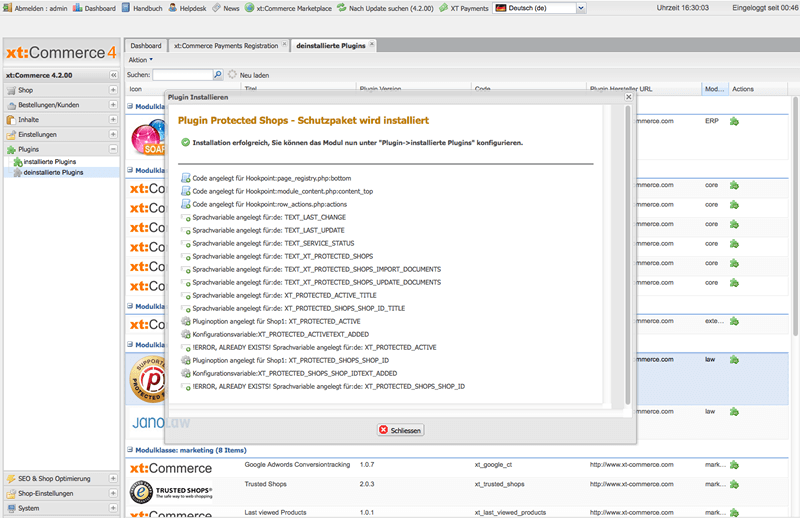
Task: Open News in the top bar
Action: 226,8
